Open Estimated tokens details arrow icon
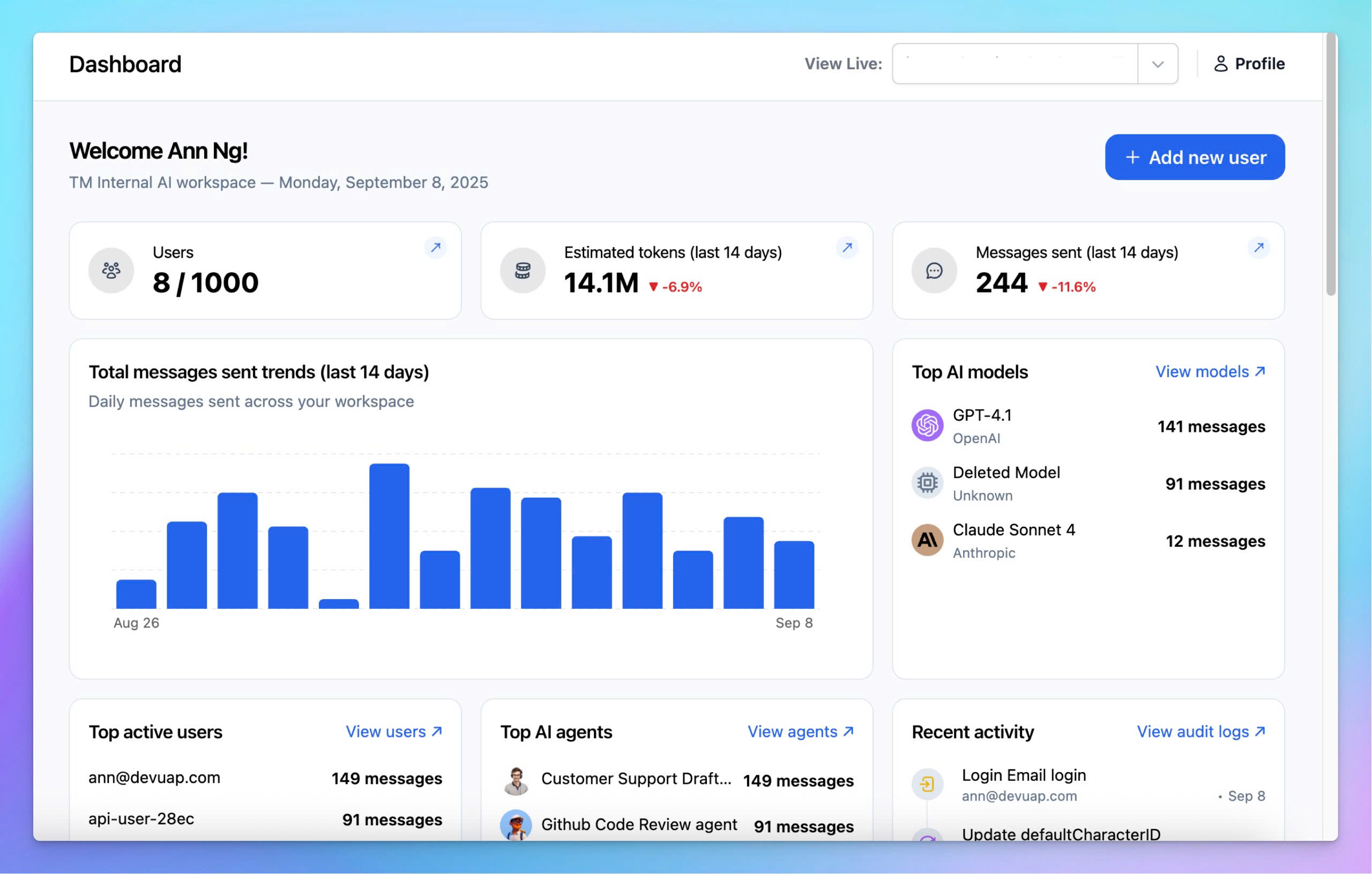The width and height of the screenshot is (1372, 874). (x=847, y=247)
